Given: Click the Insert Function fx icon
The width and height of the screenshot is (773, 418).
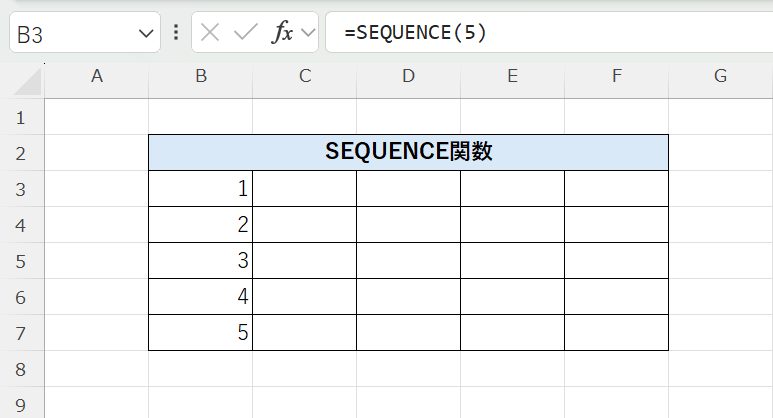Looking at the screenshot, I should (283, 33).
